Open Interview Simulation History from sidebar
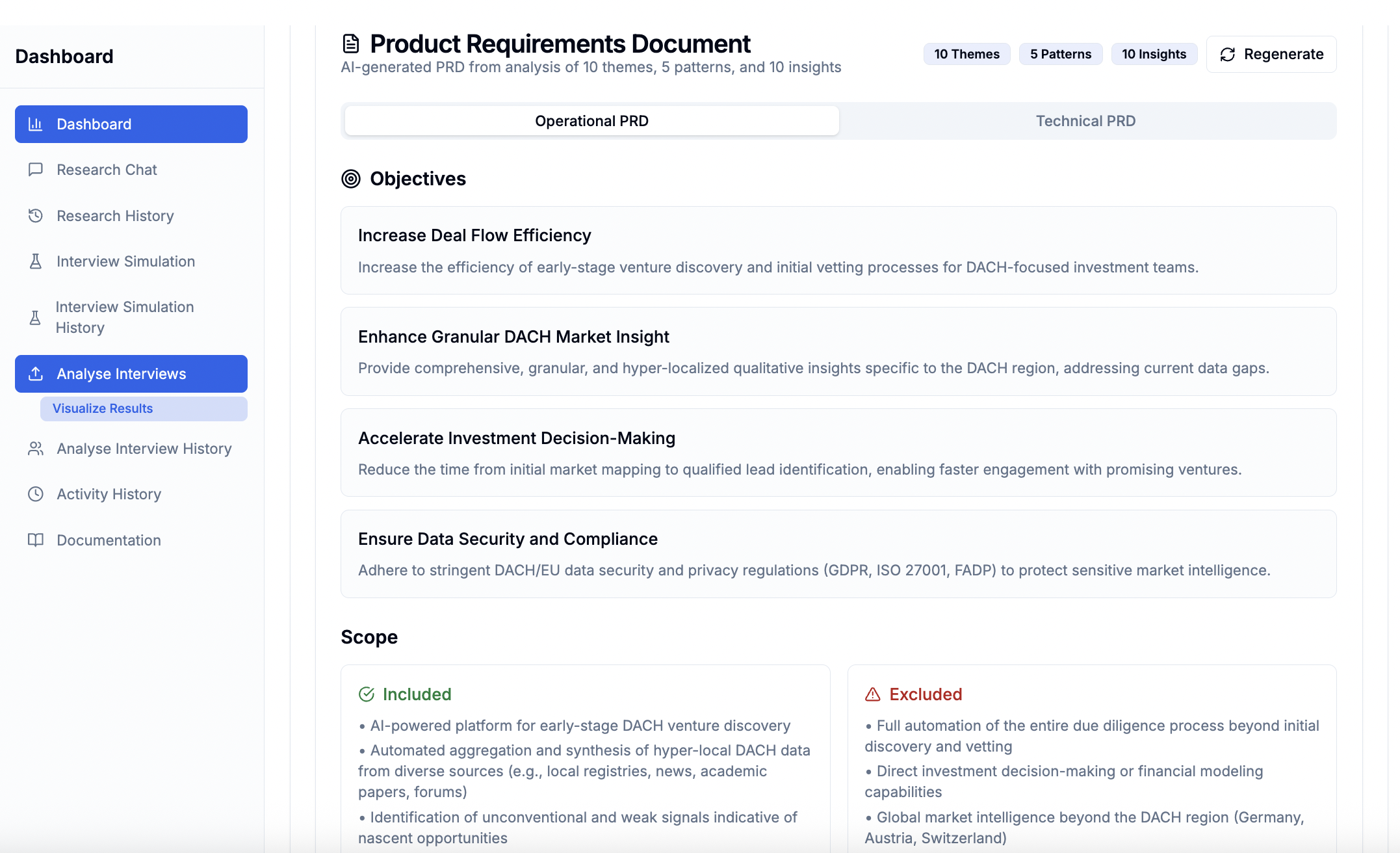The height and width of the screenshot is (853, 1400). 124,317
